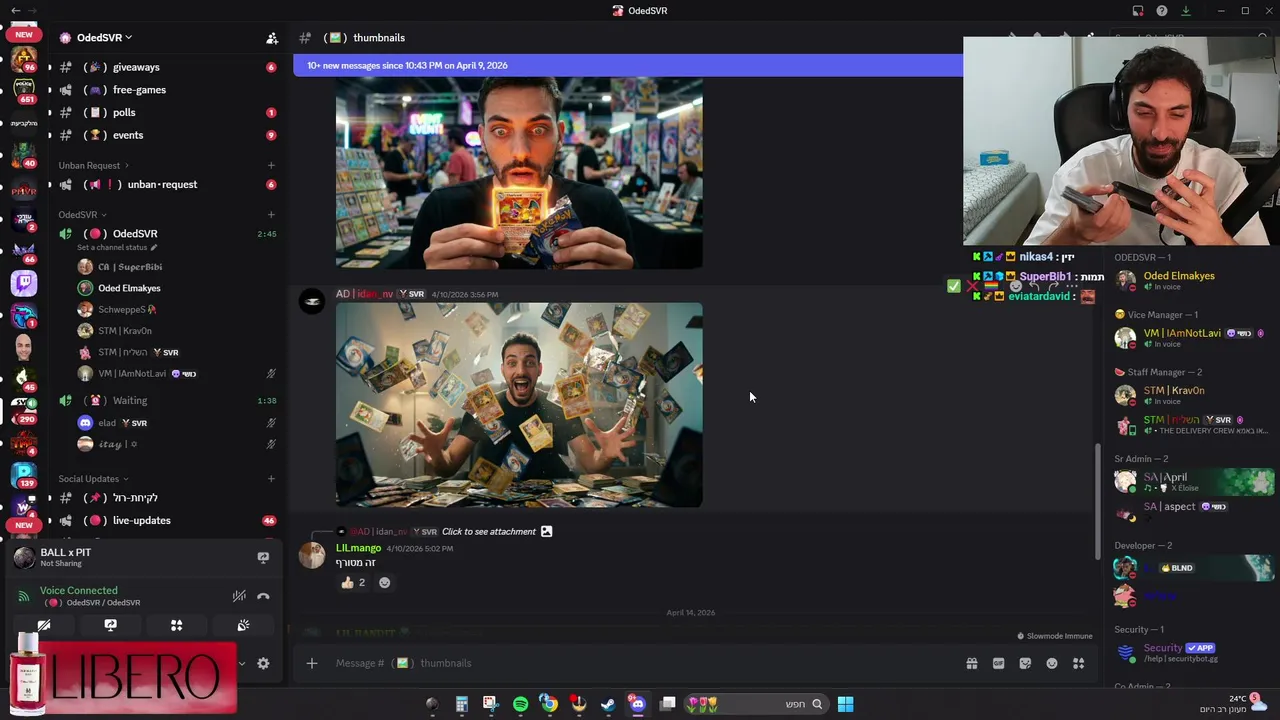Image resolution: width=1280 pixels, height=720 pixels.
Task: Click the back arrow in the title bar
Action: click(15, 11)
